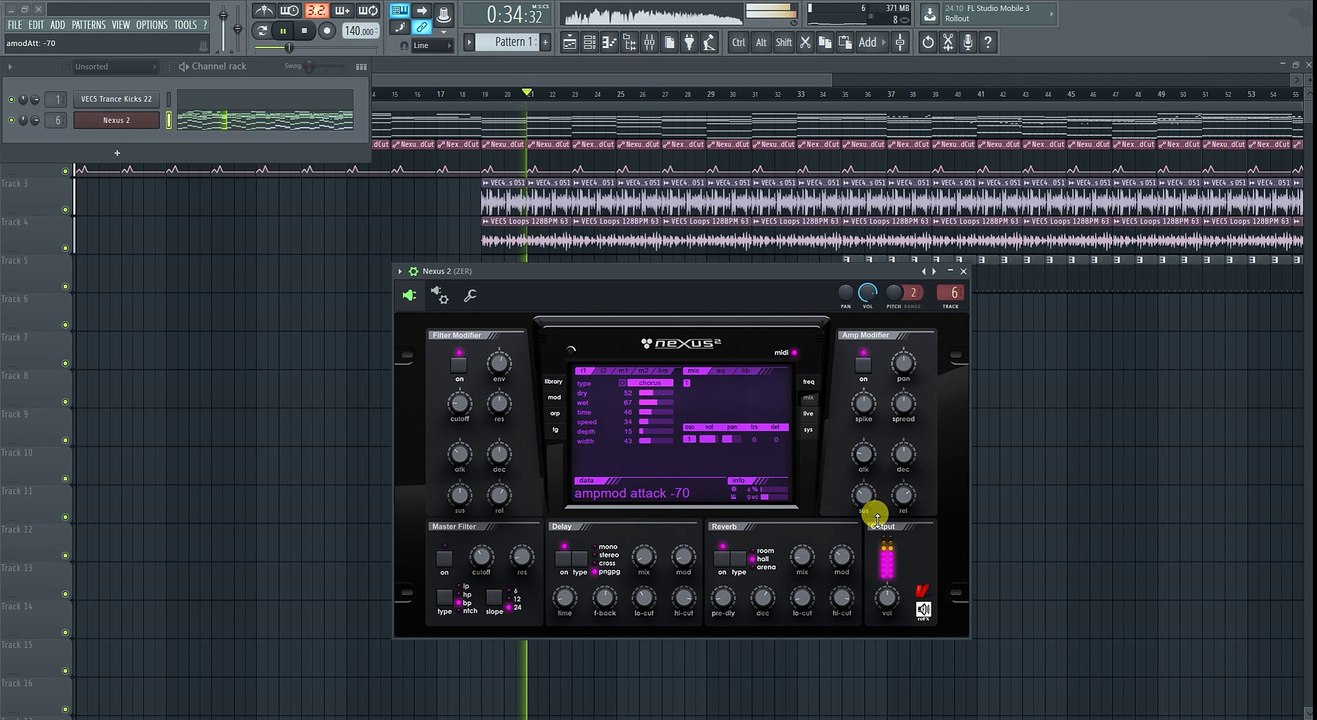1317x720 pixels.
Task: Pause playback with the pause button
Action: pos(283,31)
